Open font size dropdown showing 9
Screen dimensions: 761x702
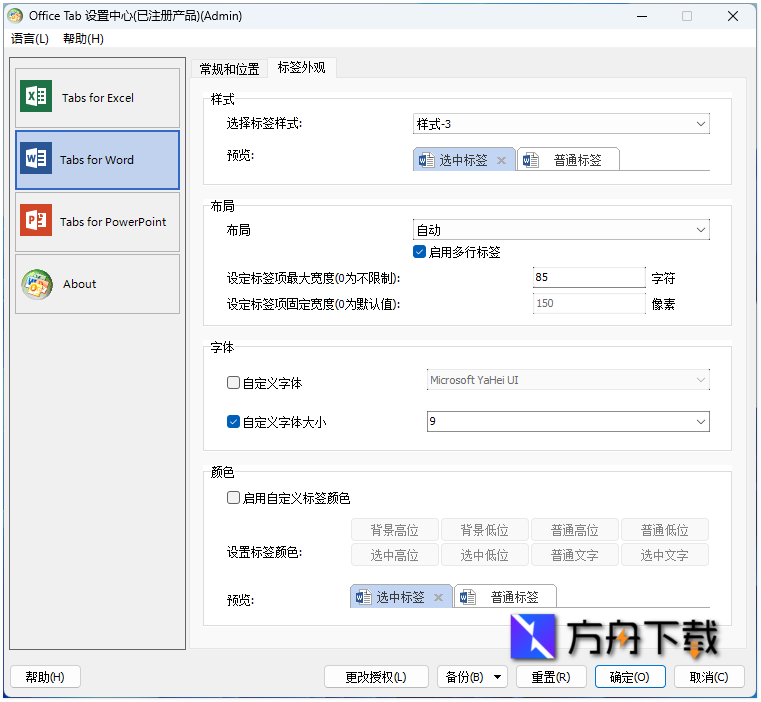[568, 421]
